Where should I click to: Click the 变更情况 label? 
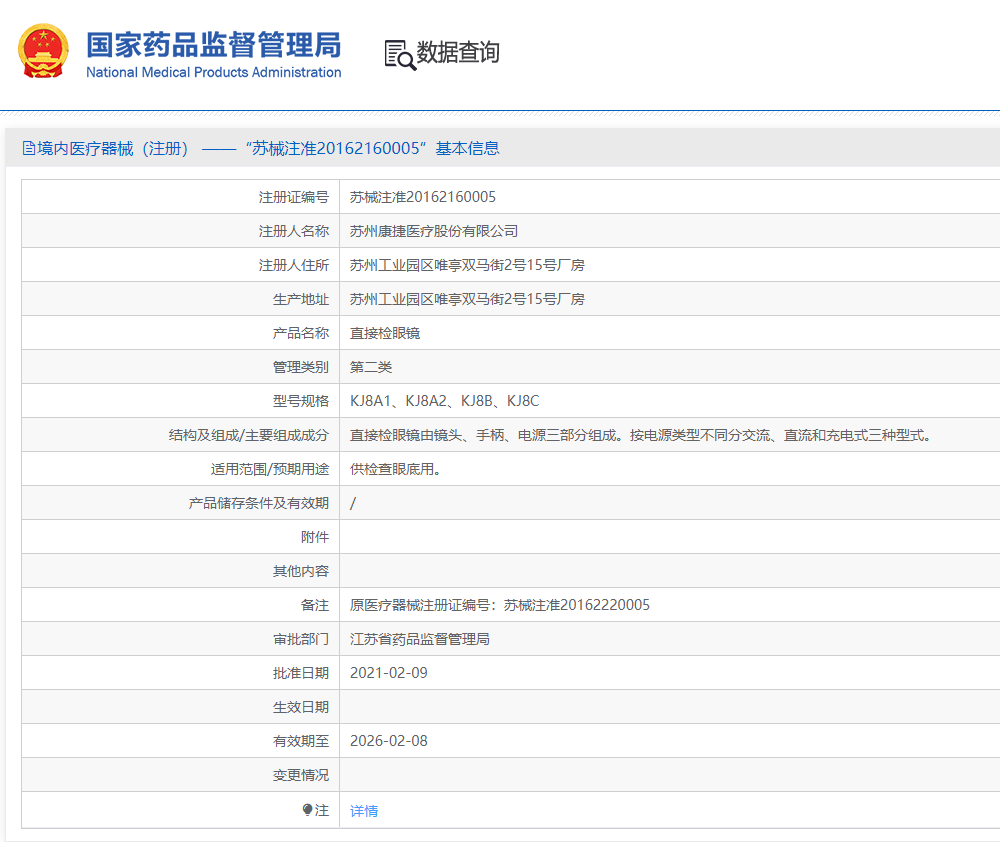pos(300,775)
